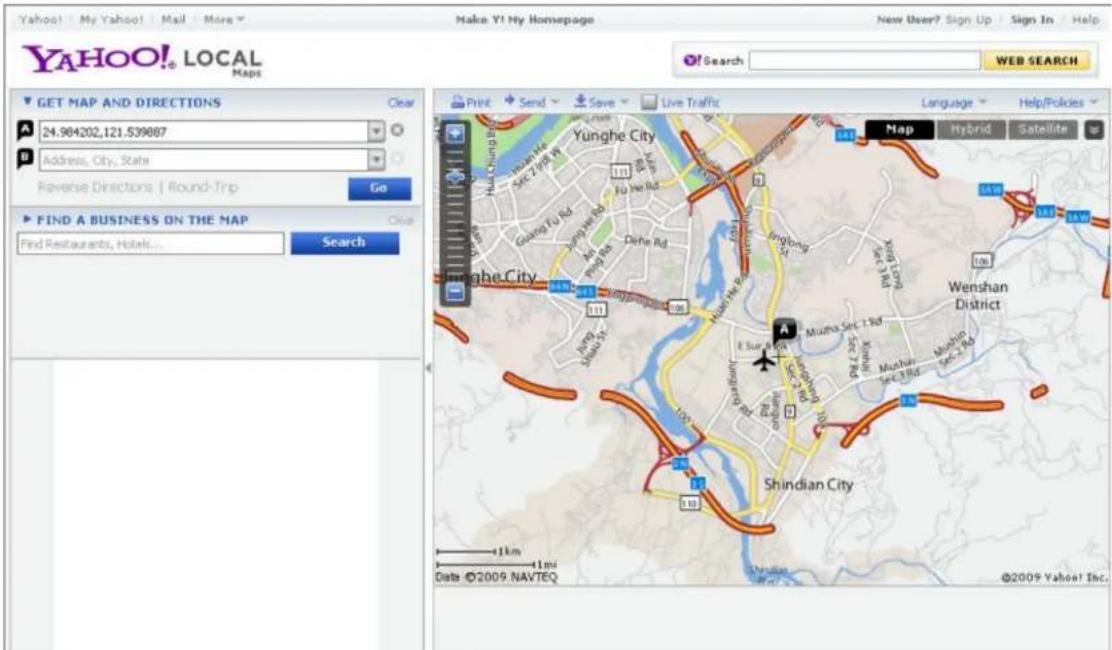
Task: Collapse the side panel with the arrow handle
Action: coord(428,368)
